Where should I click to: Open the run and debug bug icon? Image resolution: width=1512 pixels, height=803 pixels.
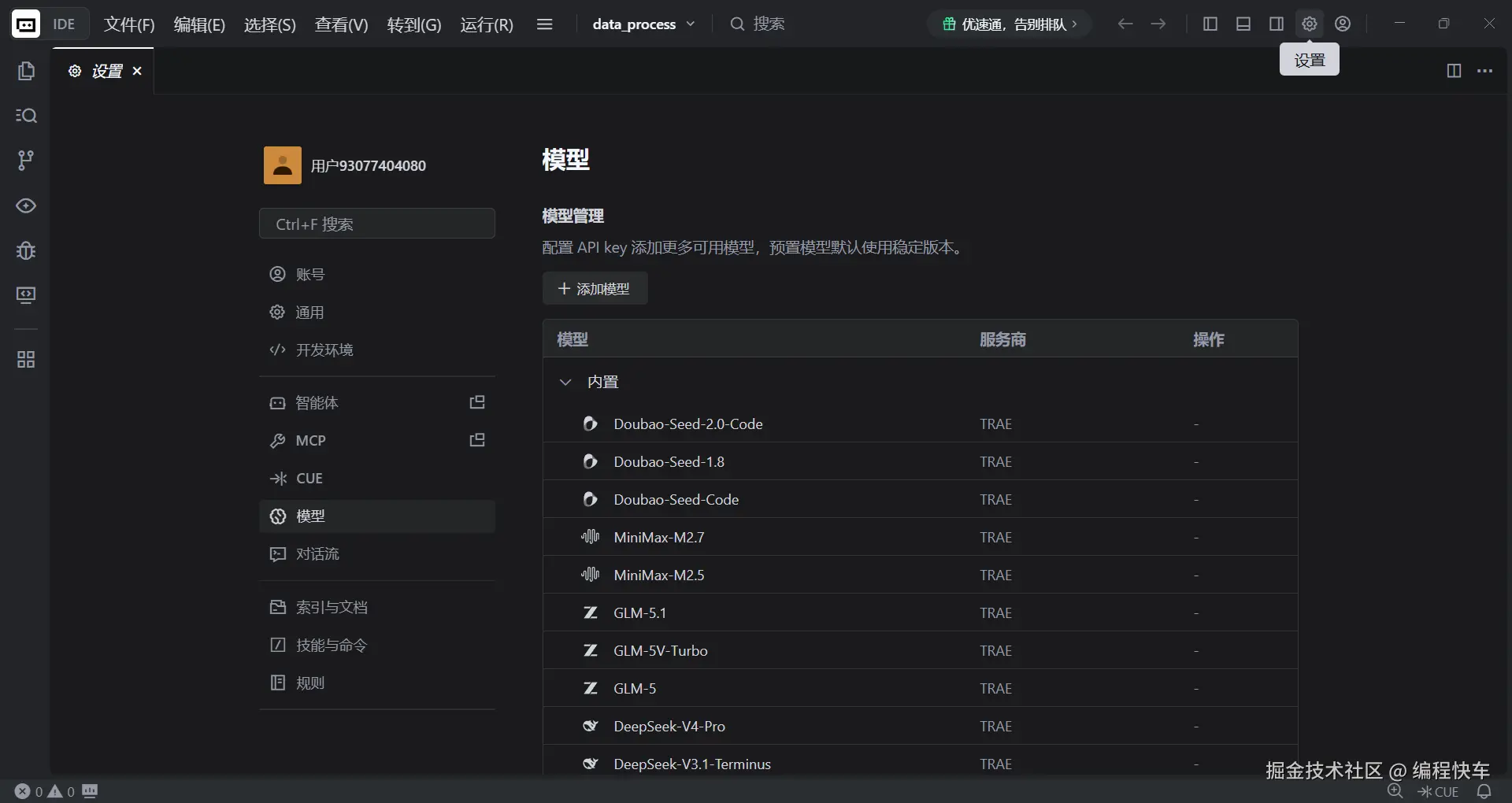[x=26, y=250]
